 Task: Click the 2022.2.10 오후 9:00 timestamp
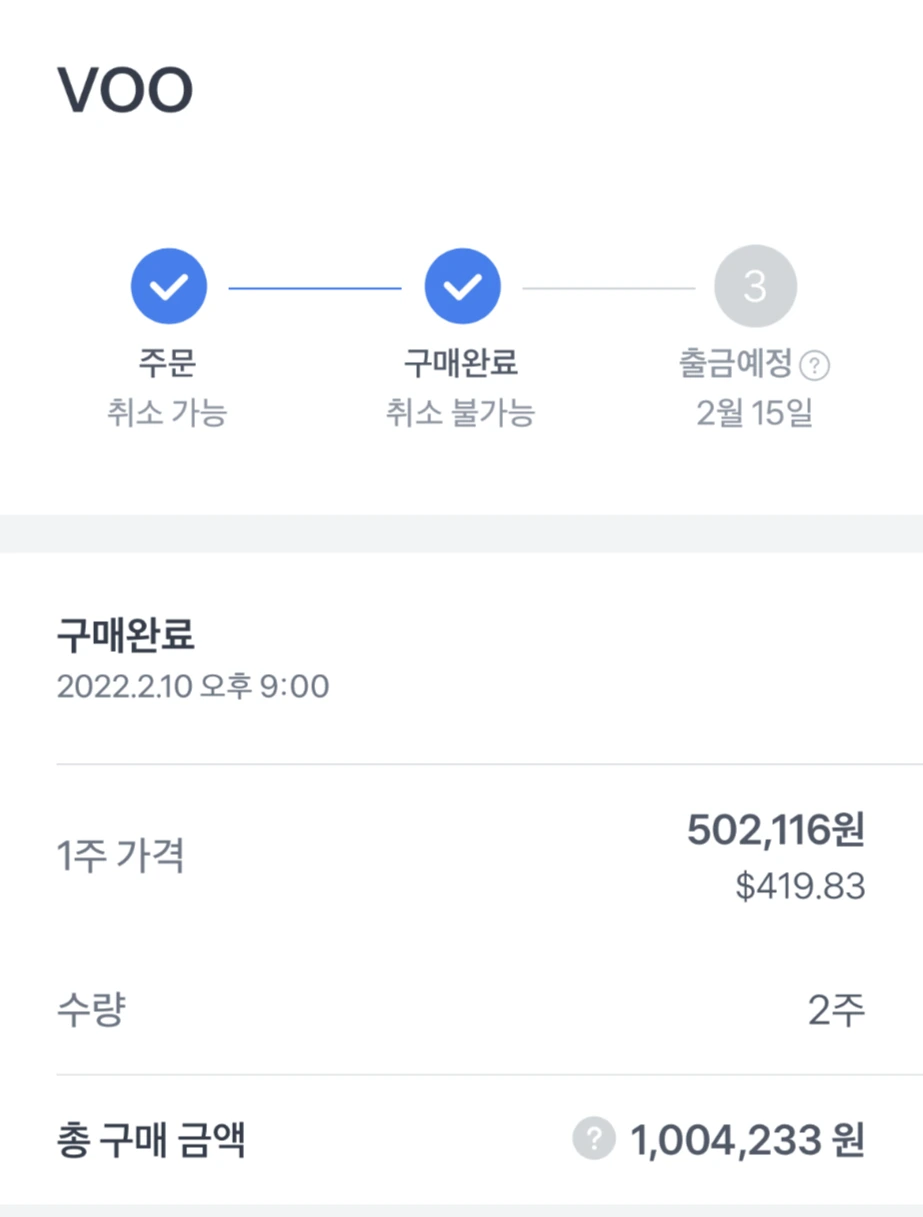pyautogui.click(x=193, y=687)
